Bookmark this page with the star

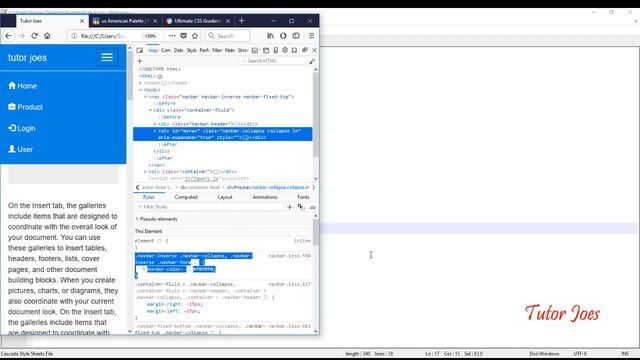click(195, 36)
